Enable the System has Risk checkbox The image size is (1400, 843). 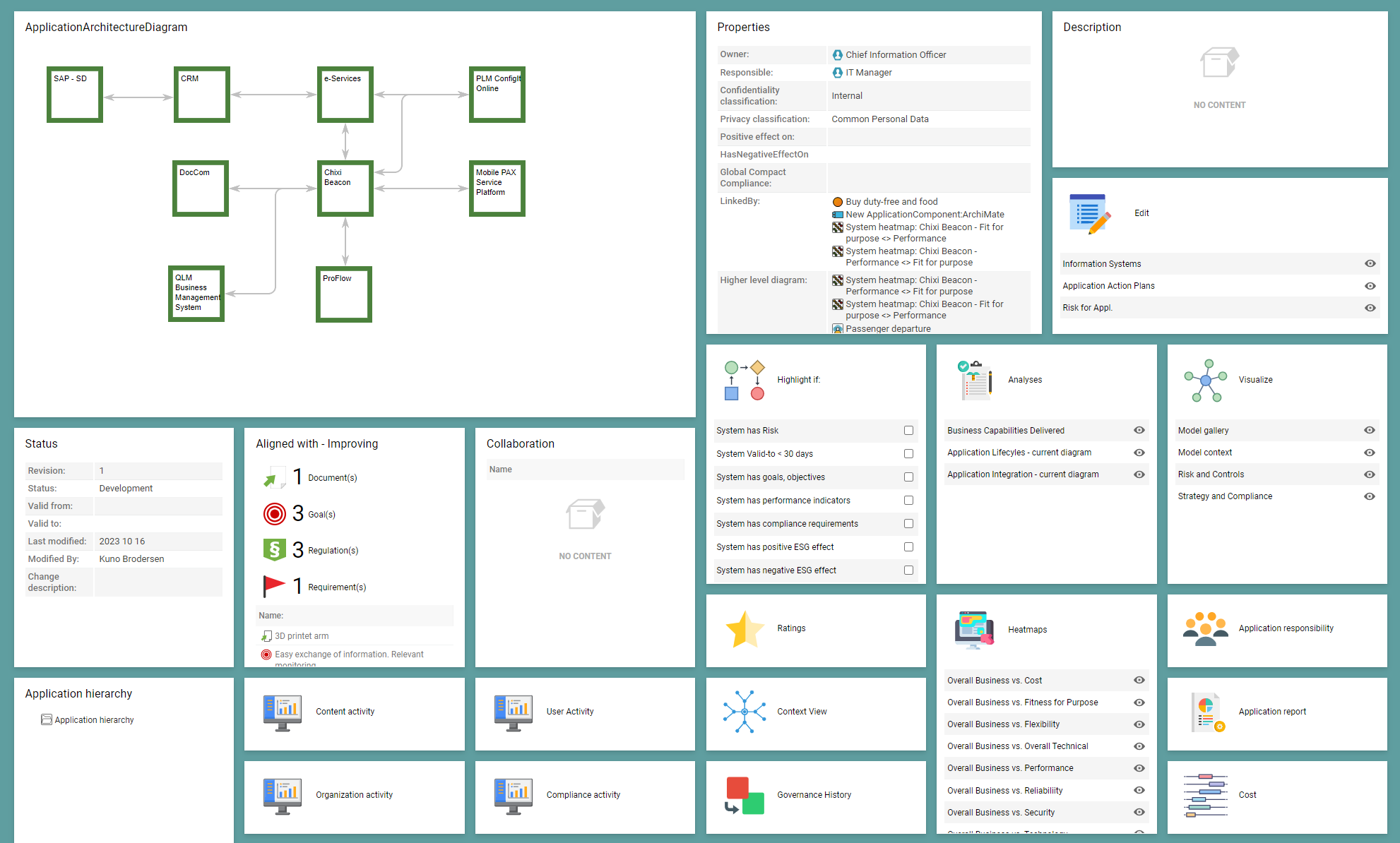click(x=908, y=431)
